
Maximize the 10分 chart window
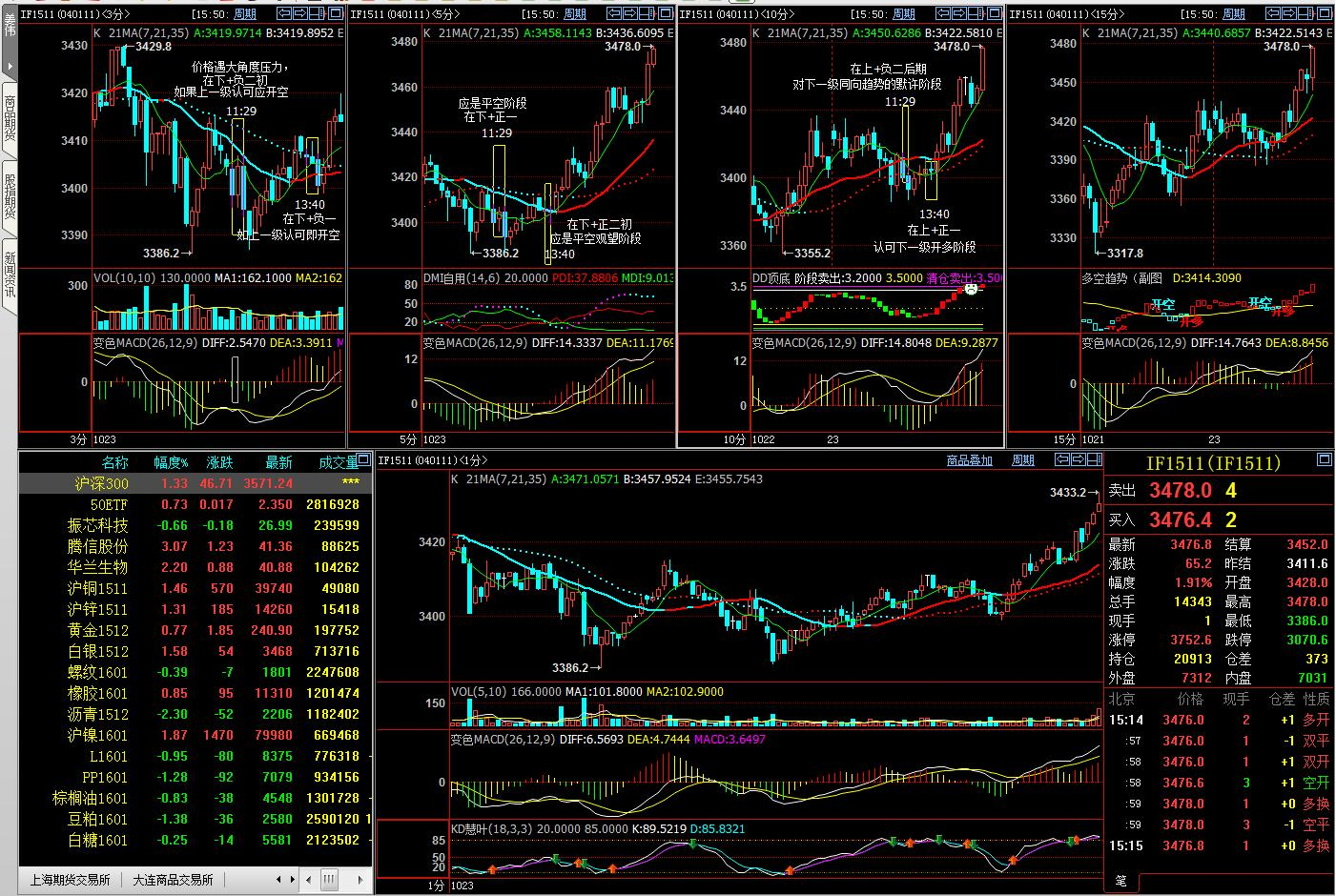995,13
